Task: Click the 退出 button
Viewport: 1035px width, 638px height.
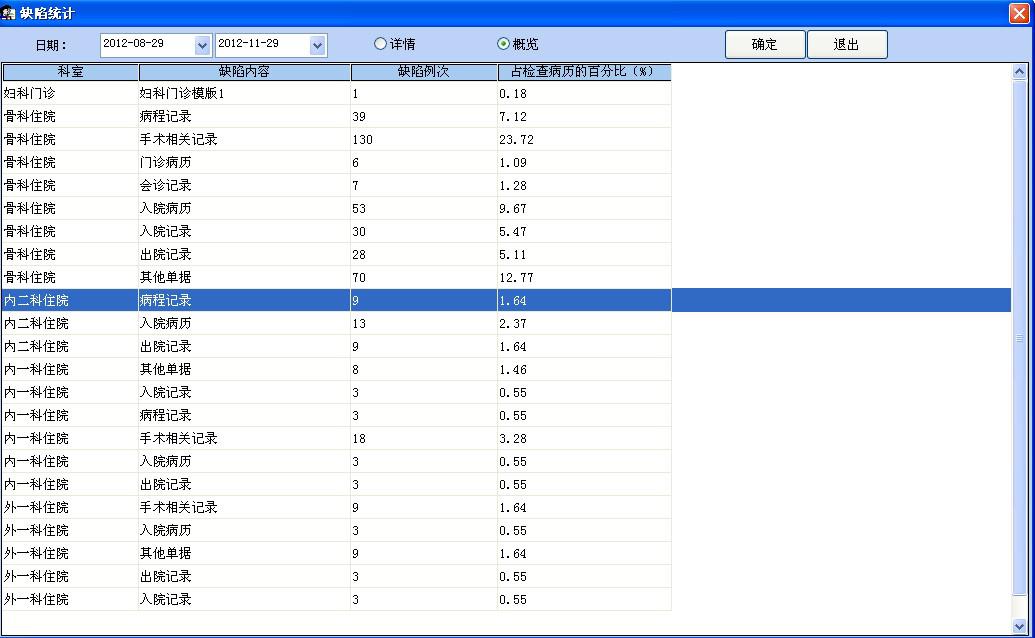Action: pos(846,45)
